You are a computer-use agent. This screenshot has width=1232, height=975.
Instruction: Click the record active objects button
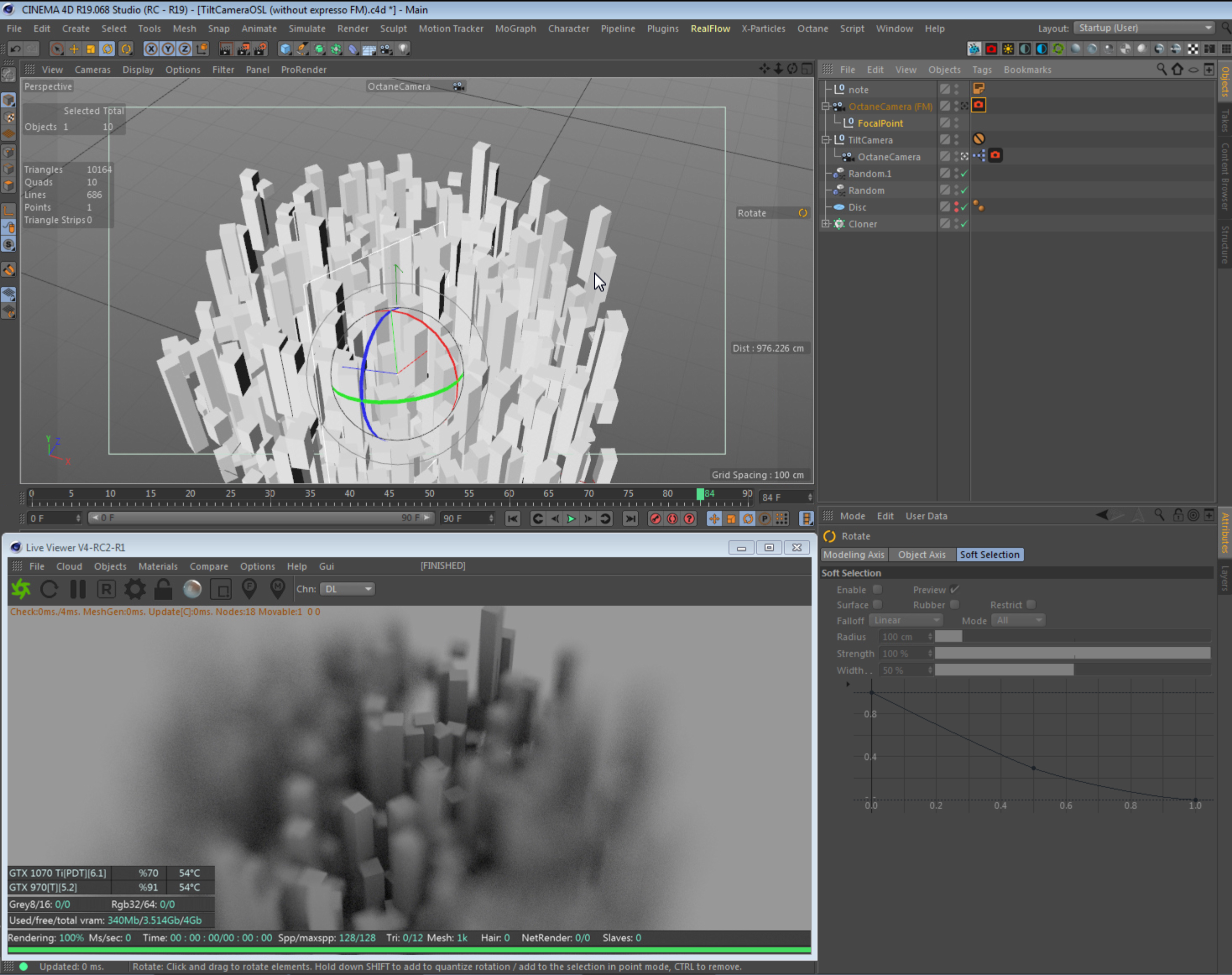pyautogui.click(x=655, y=518)
